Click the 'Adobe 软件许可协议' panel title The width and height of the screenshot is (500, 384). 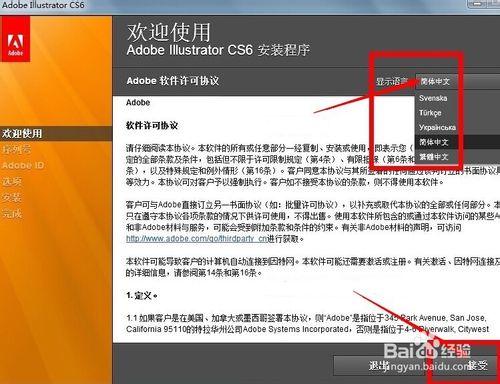173,81
